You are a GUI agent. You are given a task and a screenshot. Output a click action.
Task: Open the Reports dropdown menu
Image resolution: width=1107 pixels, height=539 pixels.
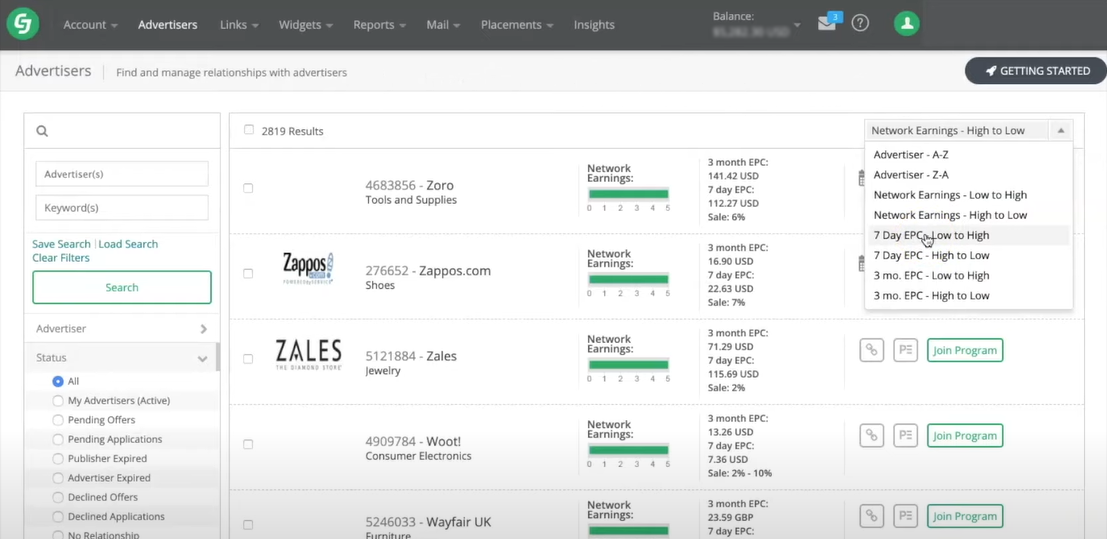pos(380,25)
